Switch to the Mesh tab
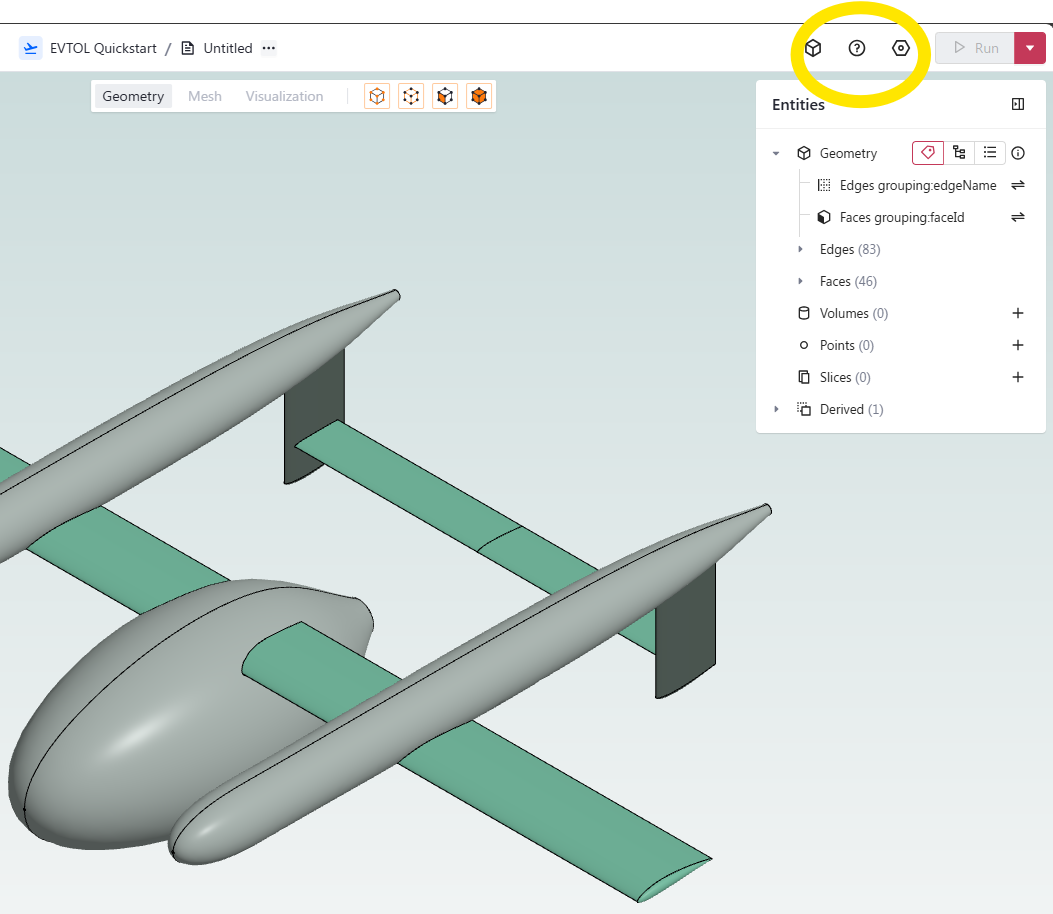 click(x=205, y=96)
